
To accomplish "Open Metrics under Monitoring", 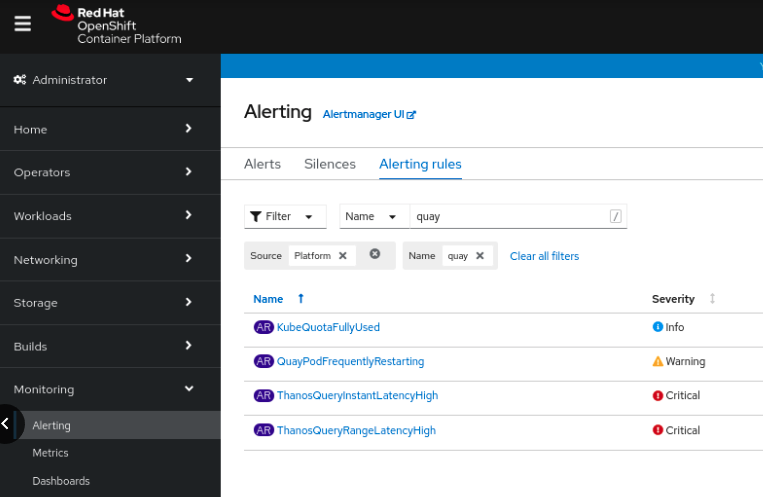I will point(50,453).
